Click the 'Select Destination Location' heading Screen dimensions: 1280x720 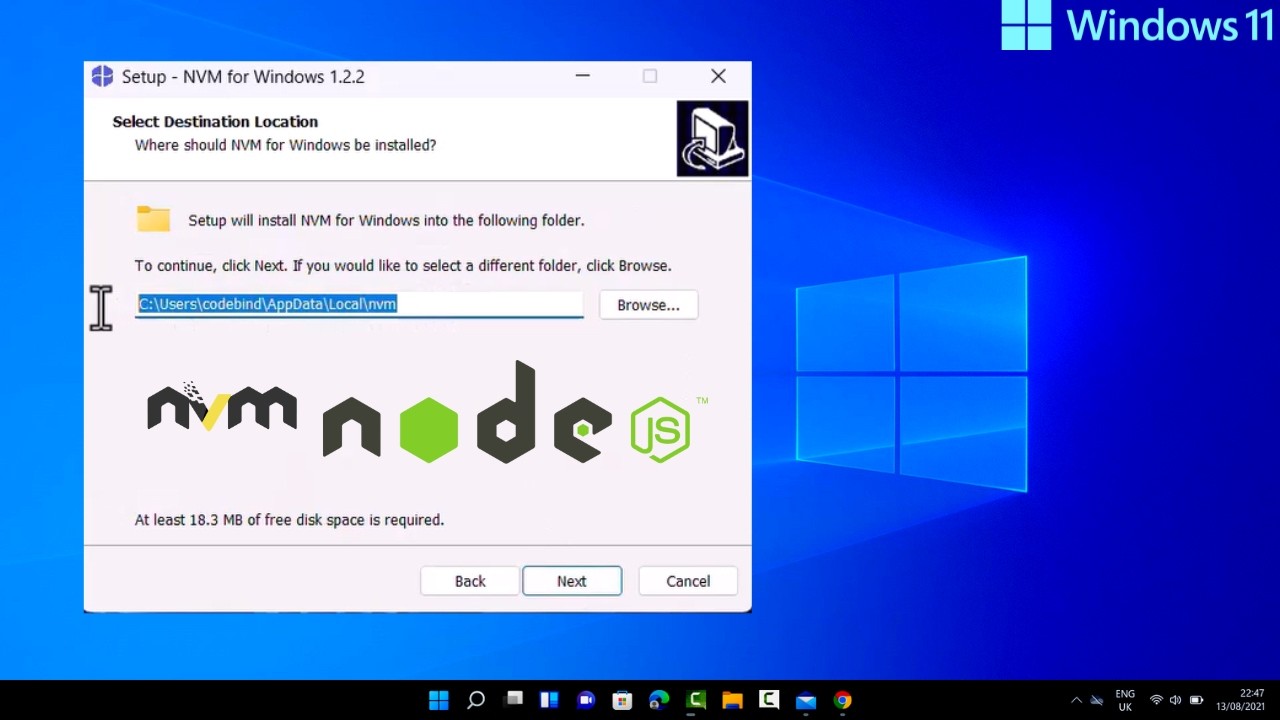(215, 121)
